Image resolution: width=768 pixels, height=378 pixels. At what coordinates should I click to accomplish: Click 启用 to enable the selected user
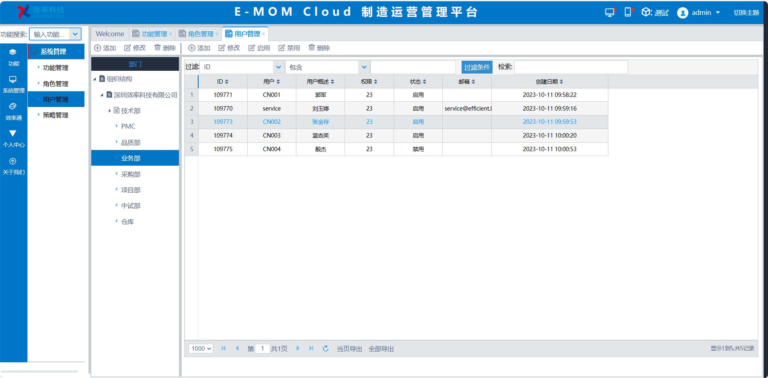coord(259,48)
